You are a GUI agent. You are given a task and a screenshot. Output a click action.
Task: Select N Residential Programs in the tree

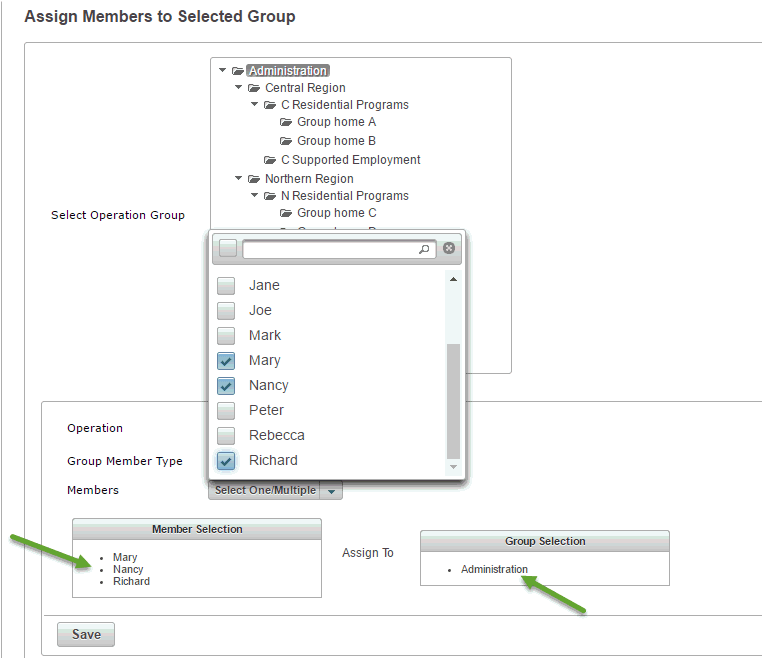344,196
